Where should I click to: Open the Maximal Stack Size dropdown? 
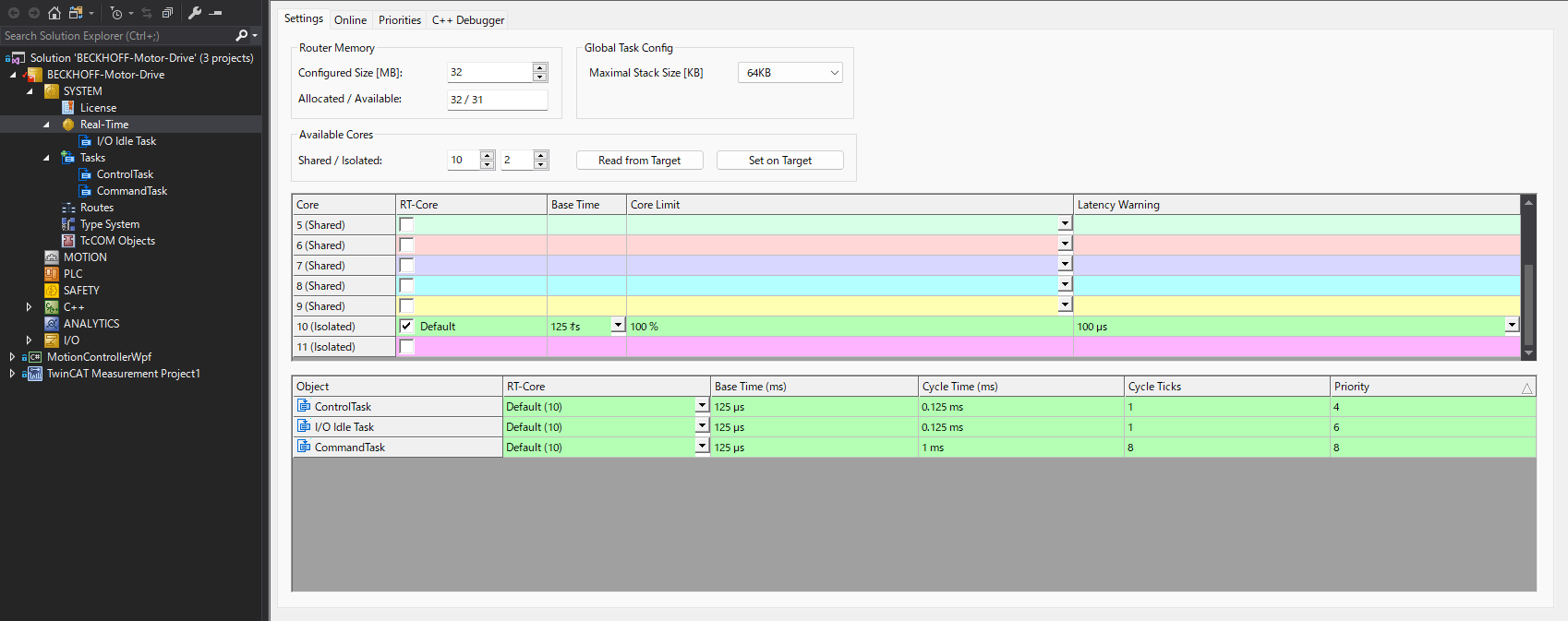pos(834,73)
